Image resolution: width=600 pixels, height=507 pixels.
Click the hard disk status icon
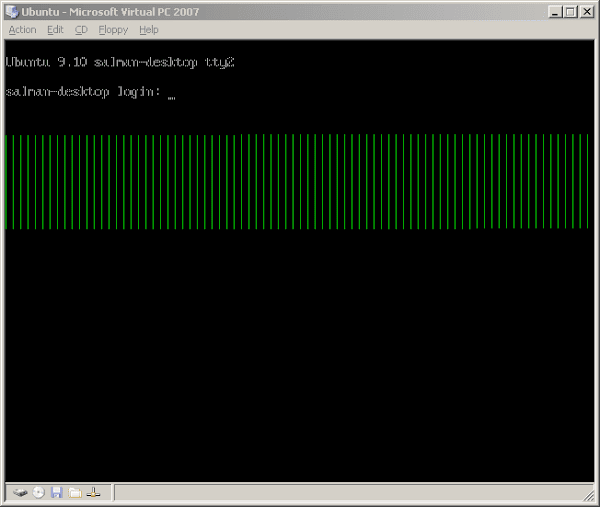(20, 492)
